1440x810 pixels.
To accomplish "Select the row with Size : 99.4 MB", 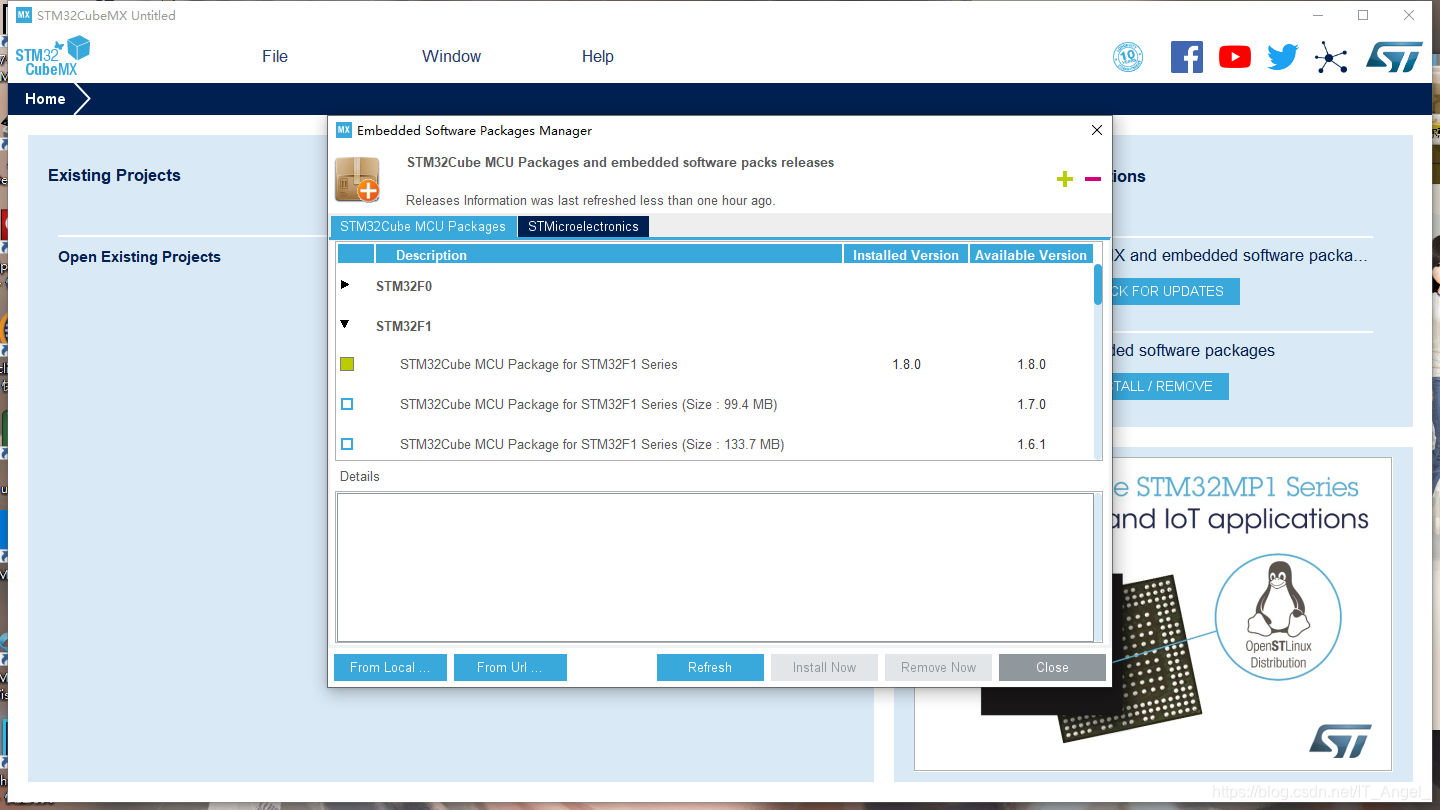I will click(715, 404).
